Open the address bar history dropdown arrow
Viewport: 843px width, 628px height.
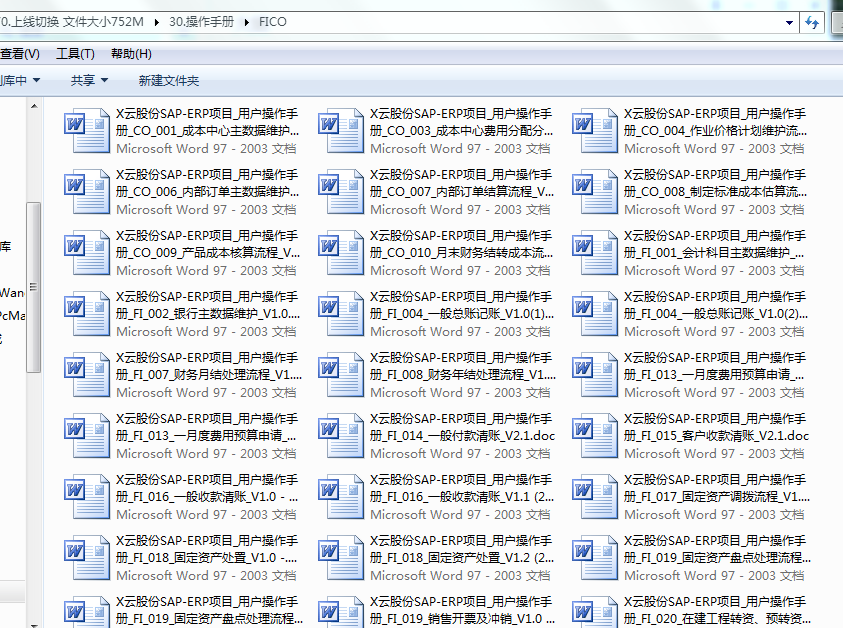790,22
